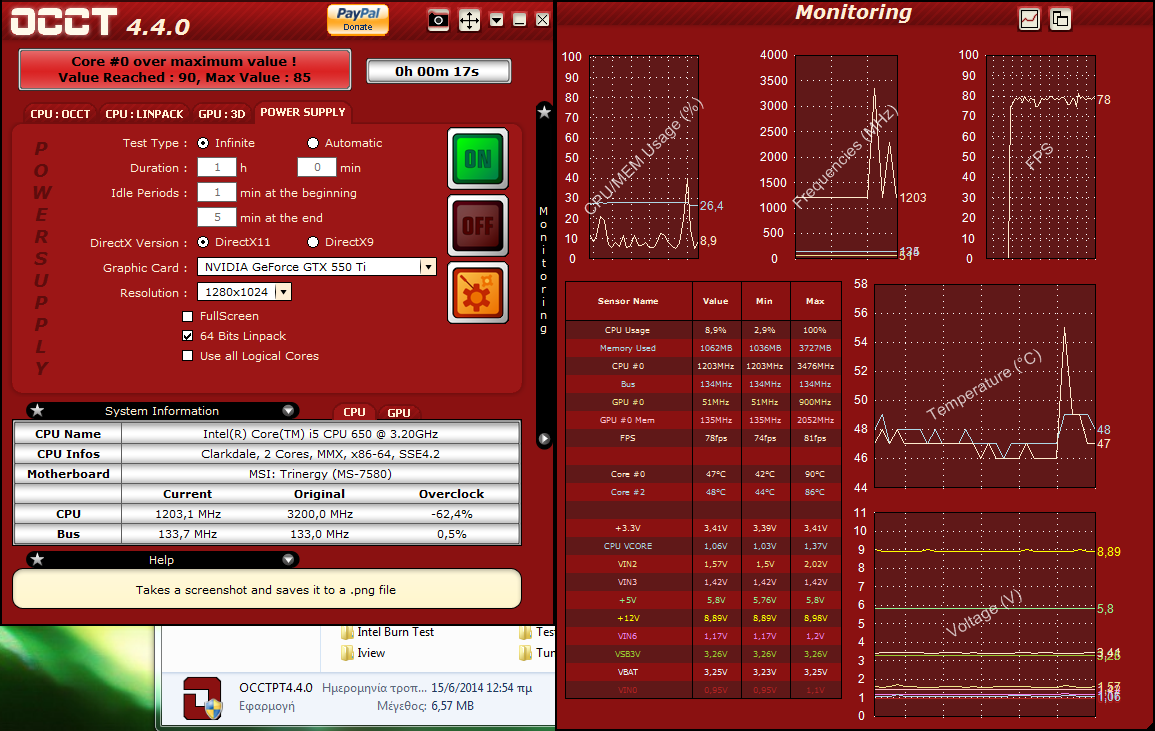
Task: Click the vertical Monitoring sidebar label
Action: (544, 271)
